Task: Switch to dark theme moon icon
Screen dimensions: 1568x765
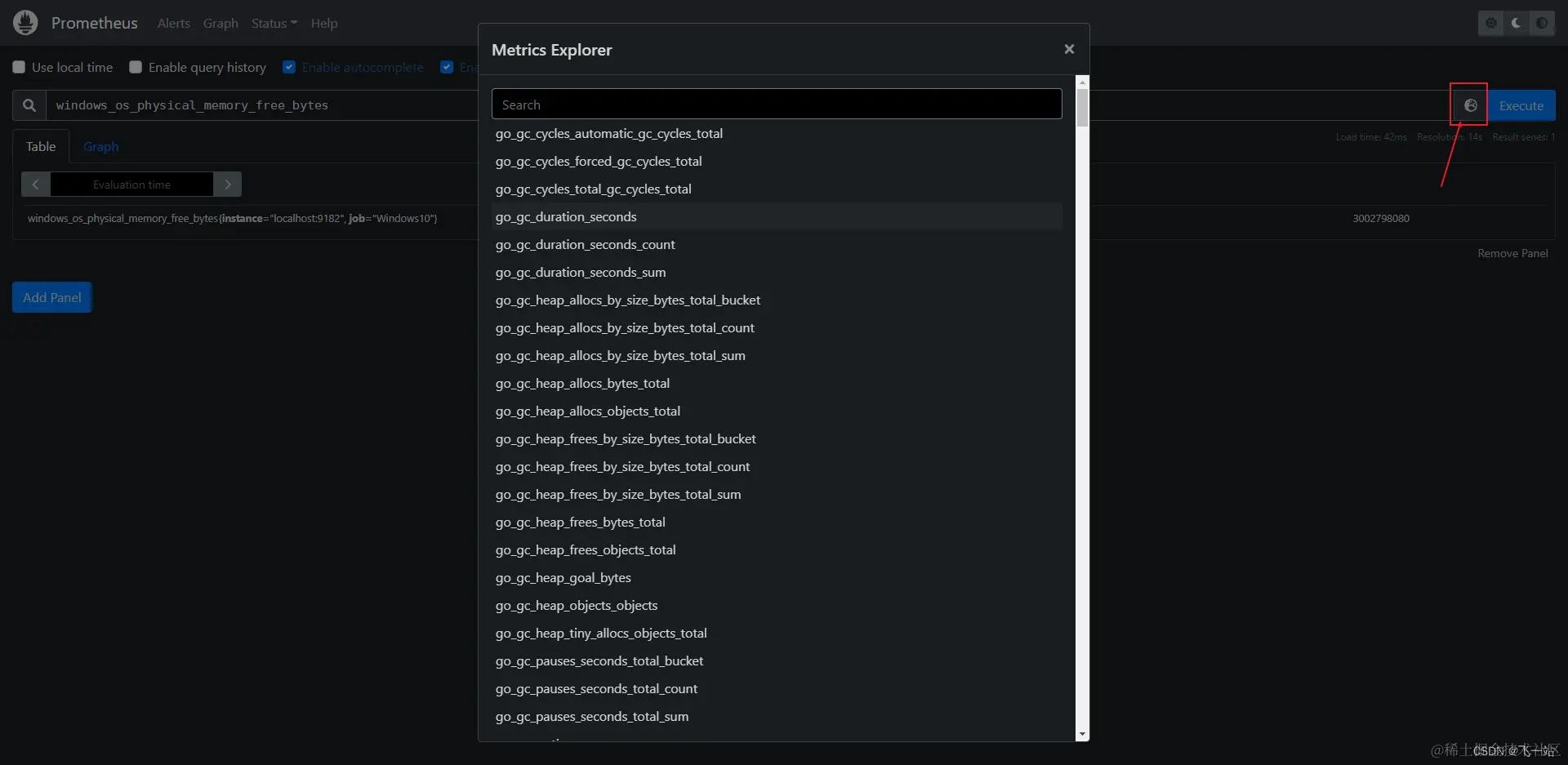Action: [x=1517, y=23]
